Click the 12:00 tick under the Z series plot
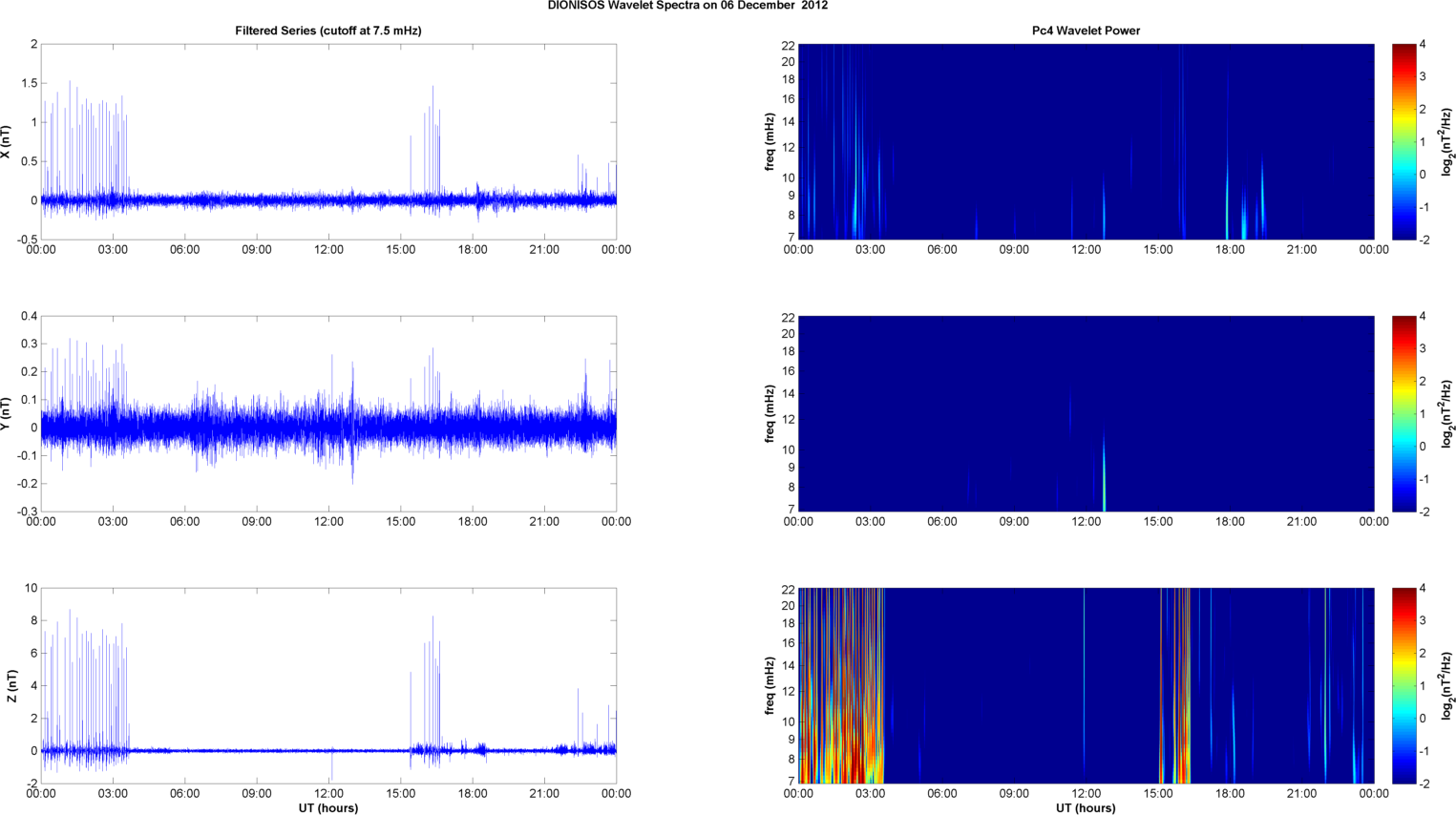Screen dimensions: 1456x815 click(x=328, y=793)
